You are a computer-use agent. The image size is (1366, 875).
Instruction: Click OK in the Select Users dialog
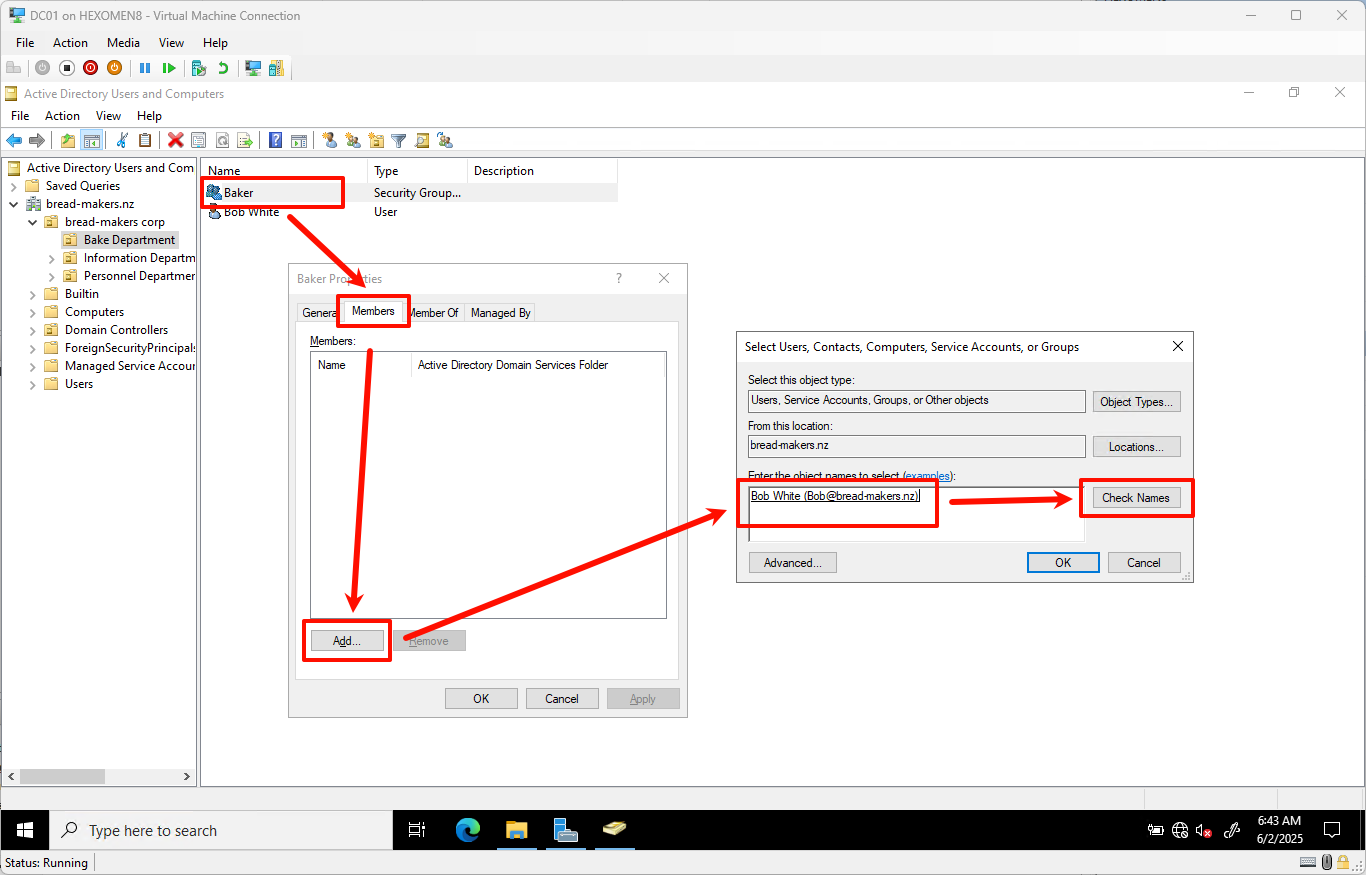(x=1063, y=563)
